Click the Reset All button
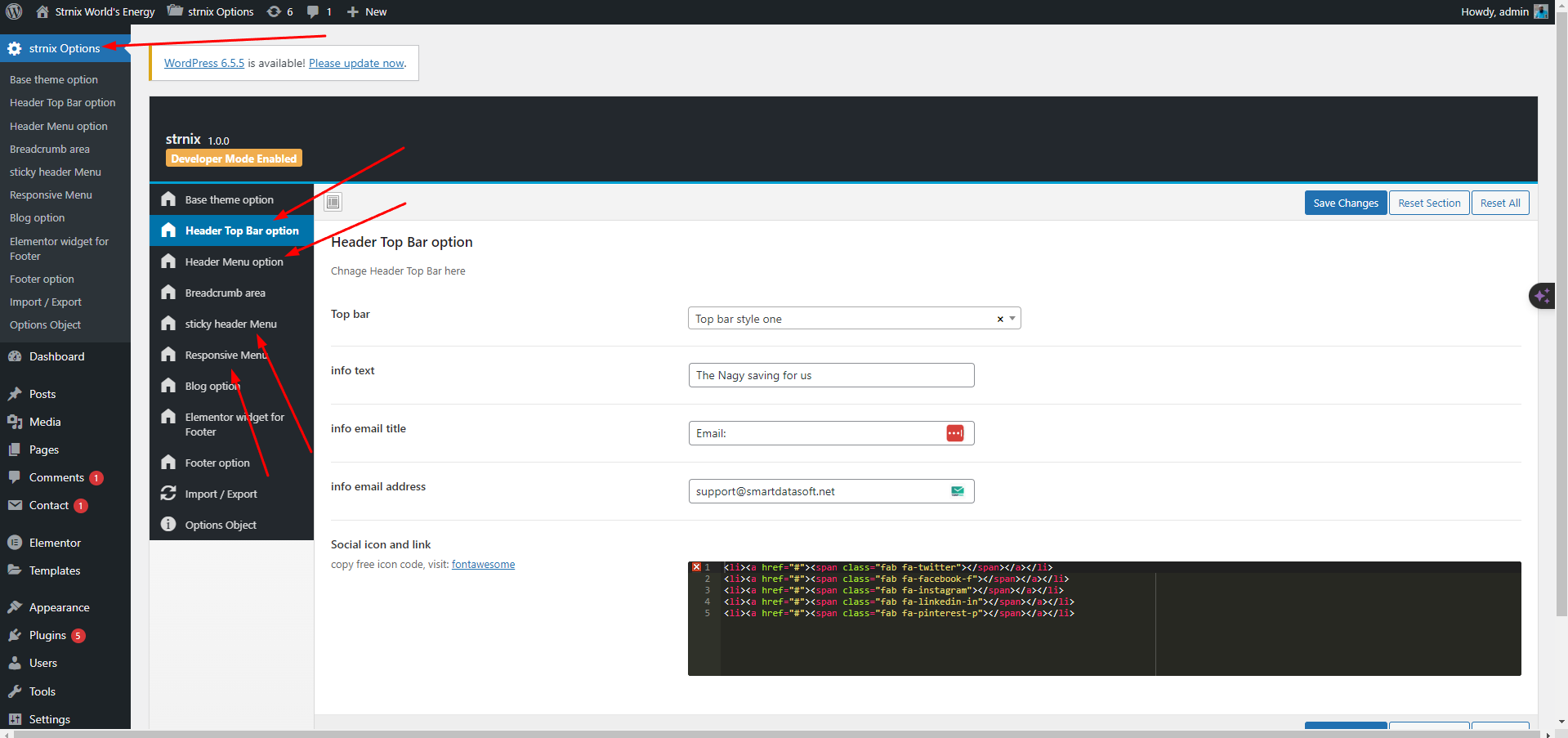1568x738 pixels. click(x=1500, y=203)
